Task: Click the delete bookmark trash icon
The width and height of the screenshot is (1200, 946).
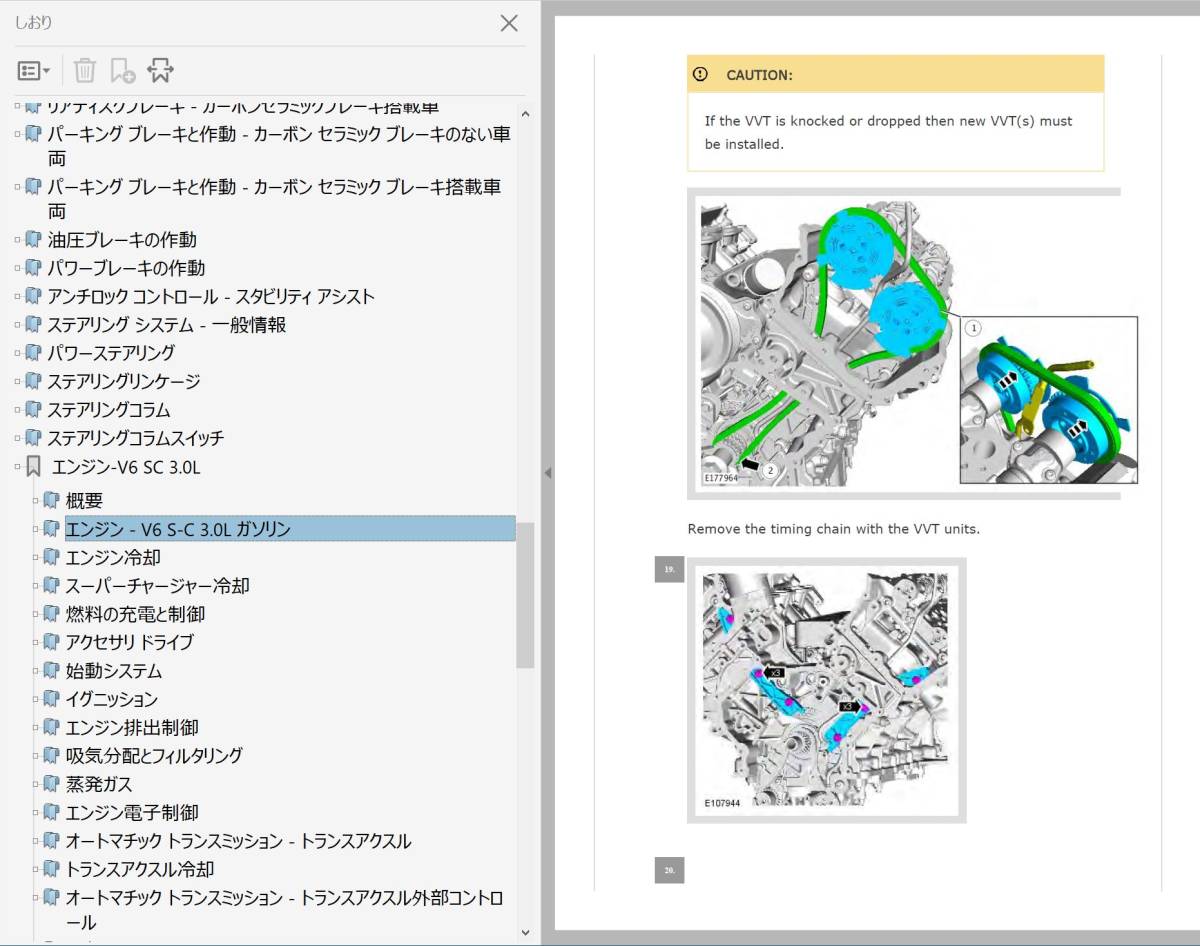Action: click(x=85, y=70)
